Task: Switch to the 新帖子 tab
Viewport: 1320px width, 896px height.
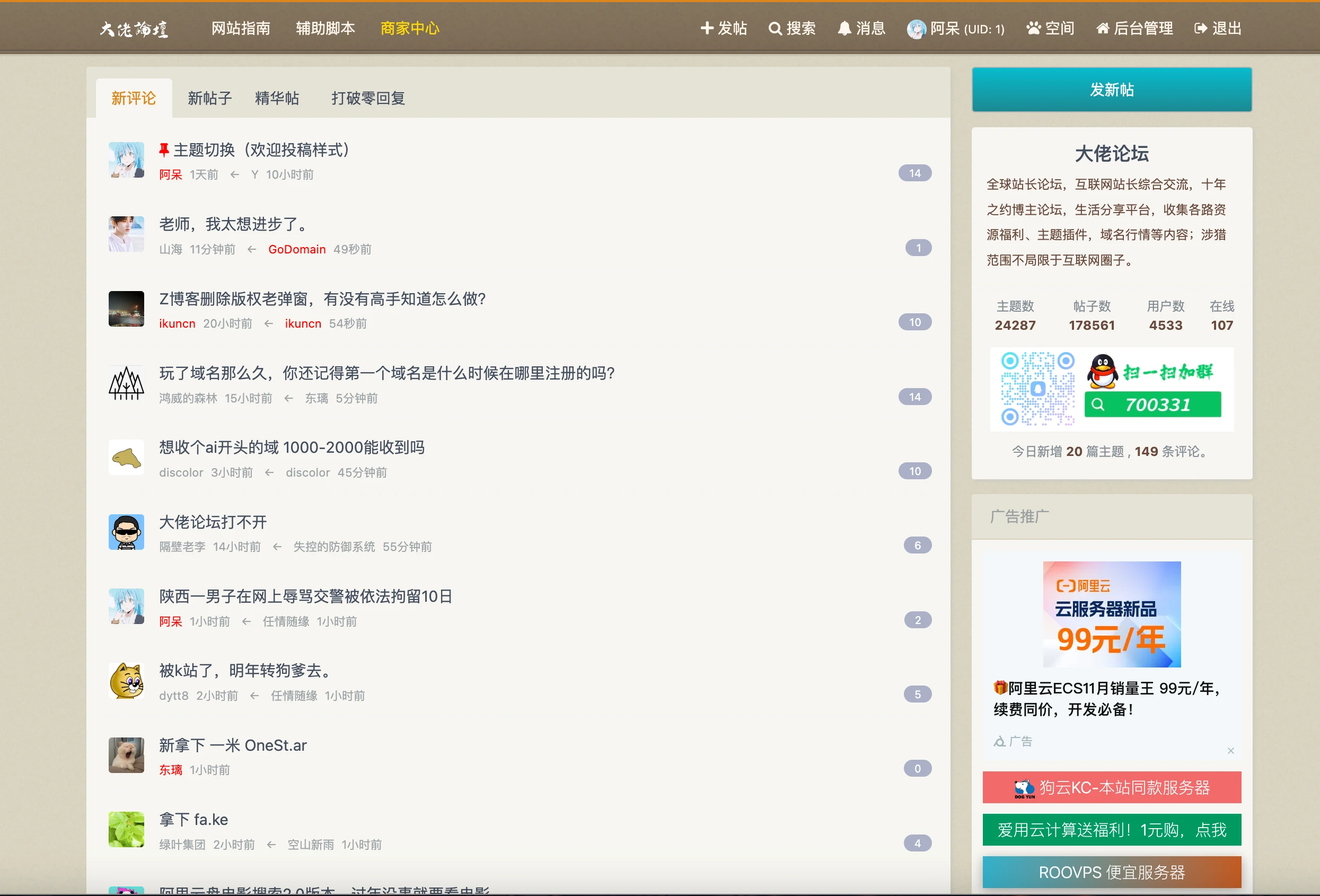Action: click(209, 98)
